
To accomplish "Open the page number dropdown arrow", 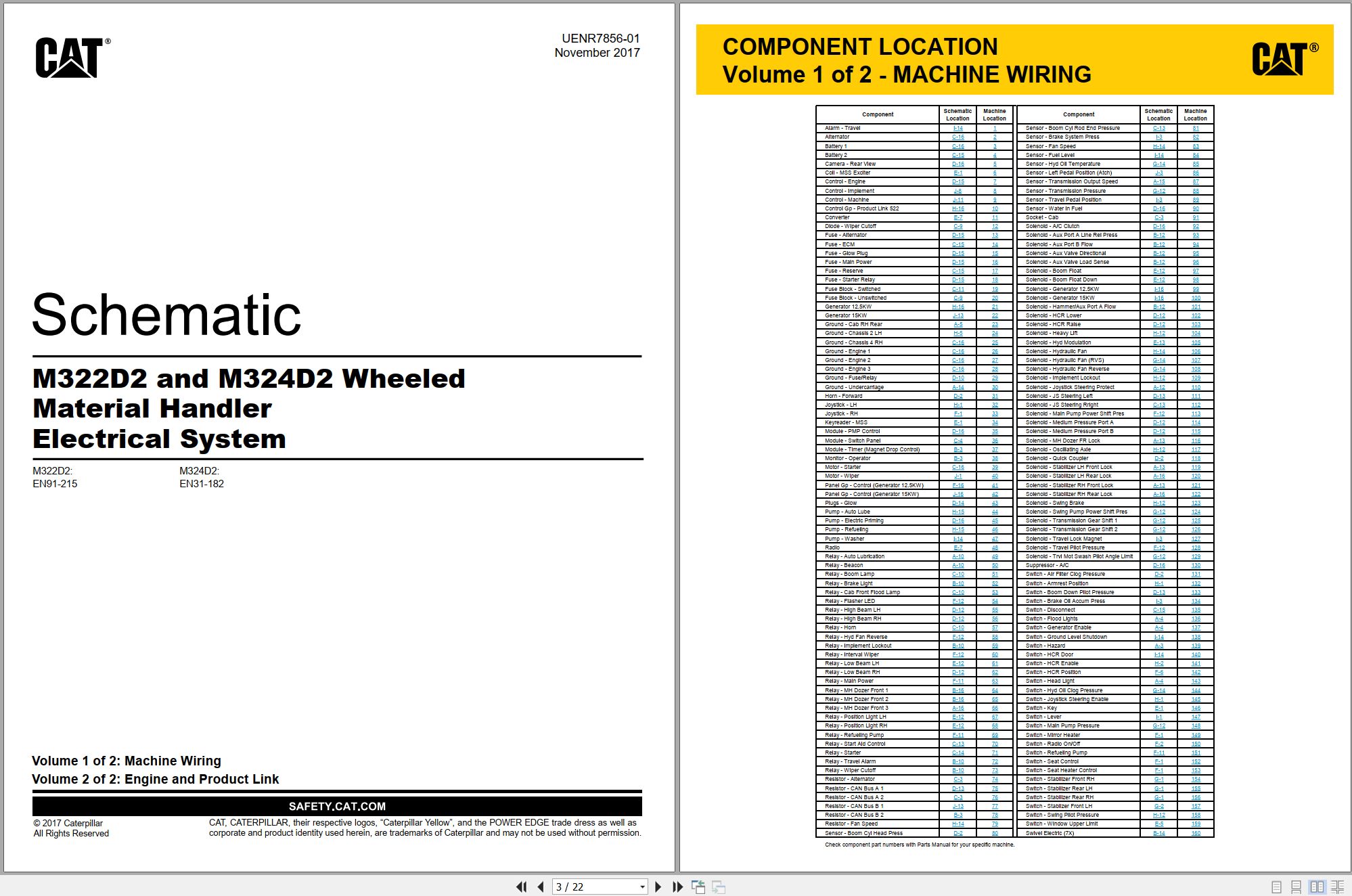I will click(642, 887).
